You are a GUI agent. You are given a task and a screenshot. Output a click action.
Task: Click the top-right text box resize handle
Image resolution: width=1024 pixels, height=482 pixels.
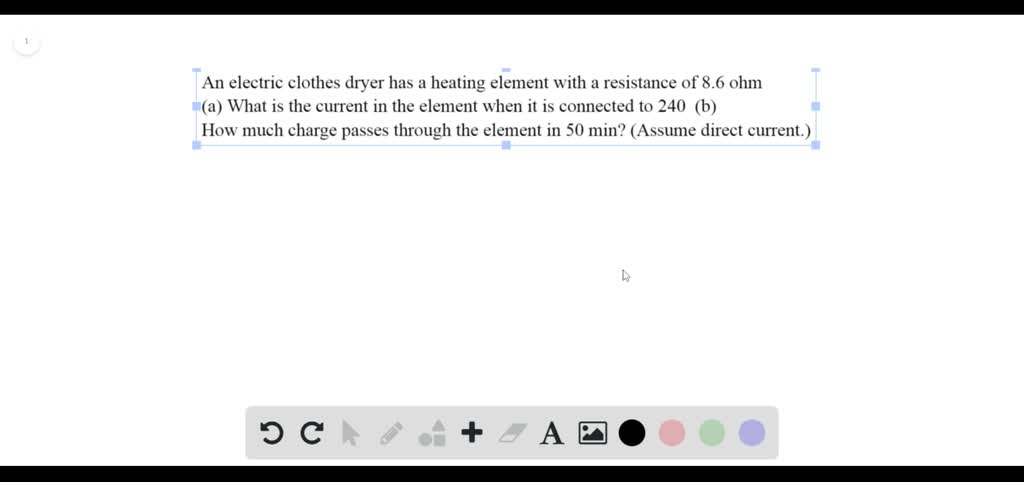816,69
